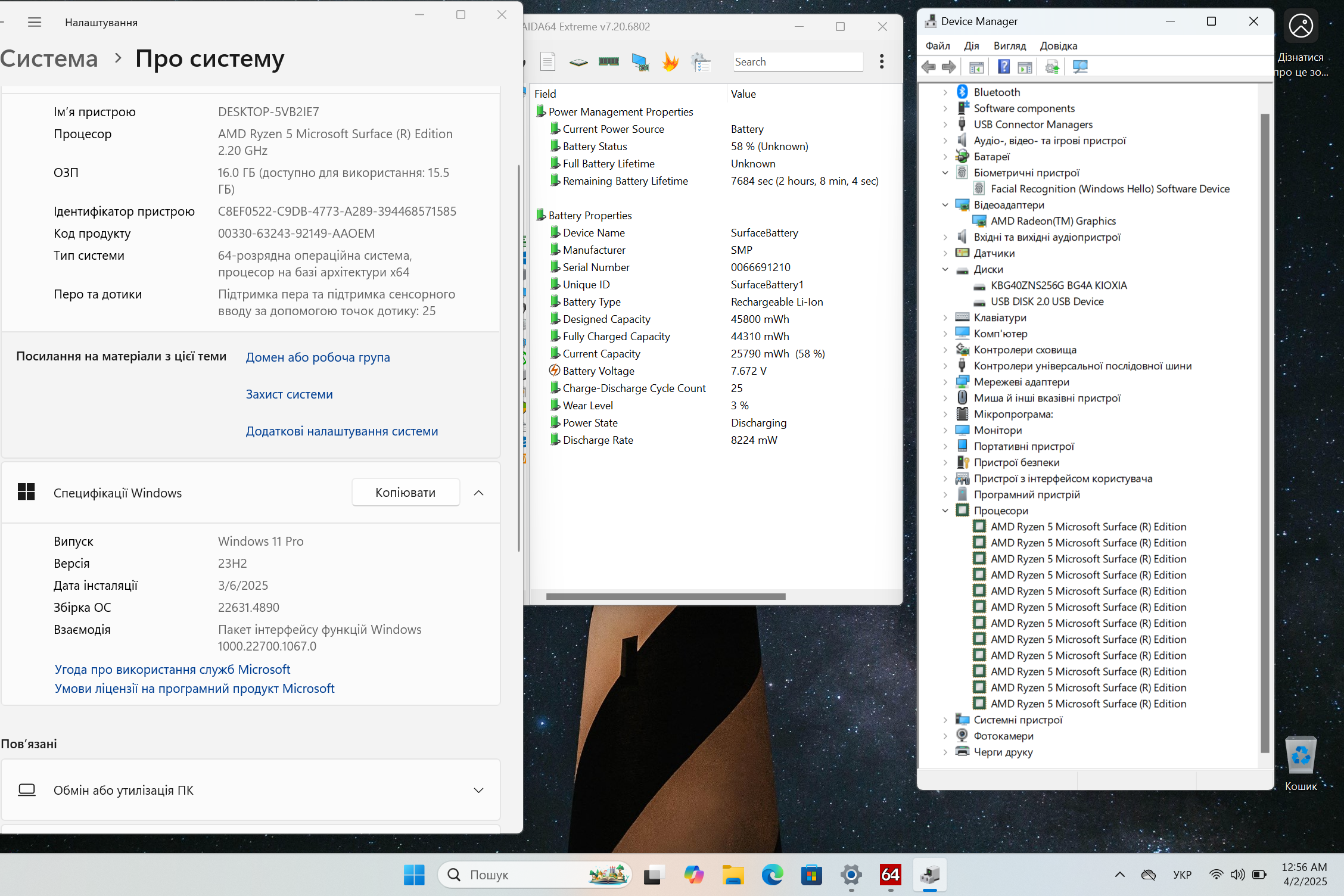Open Microsoft Edge from the taskbar
1344x896 pixels.
772,875
